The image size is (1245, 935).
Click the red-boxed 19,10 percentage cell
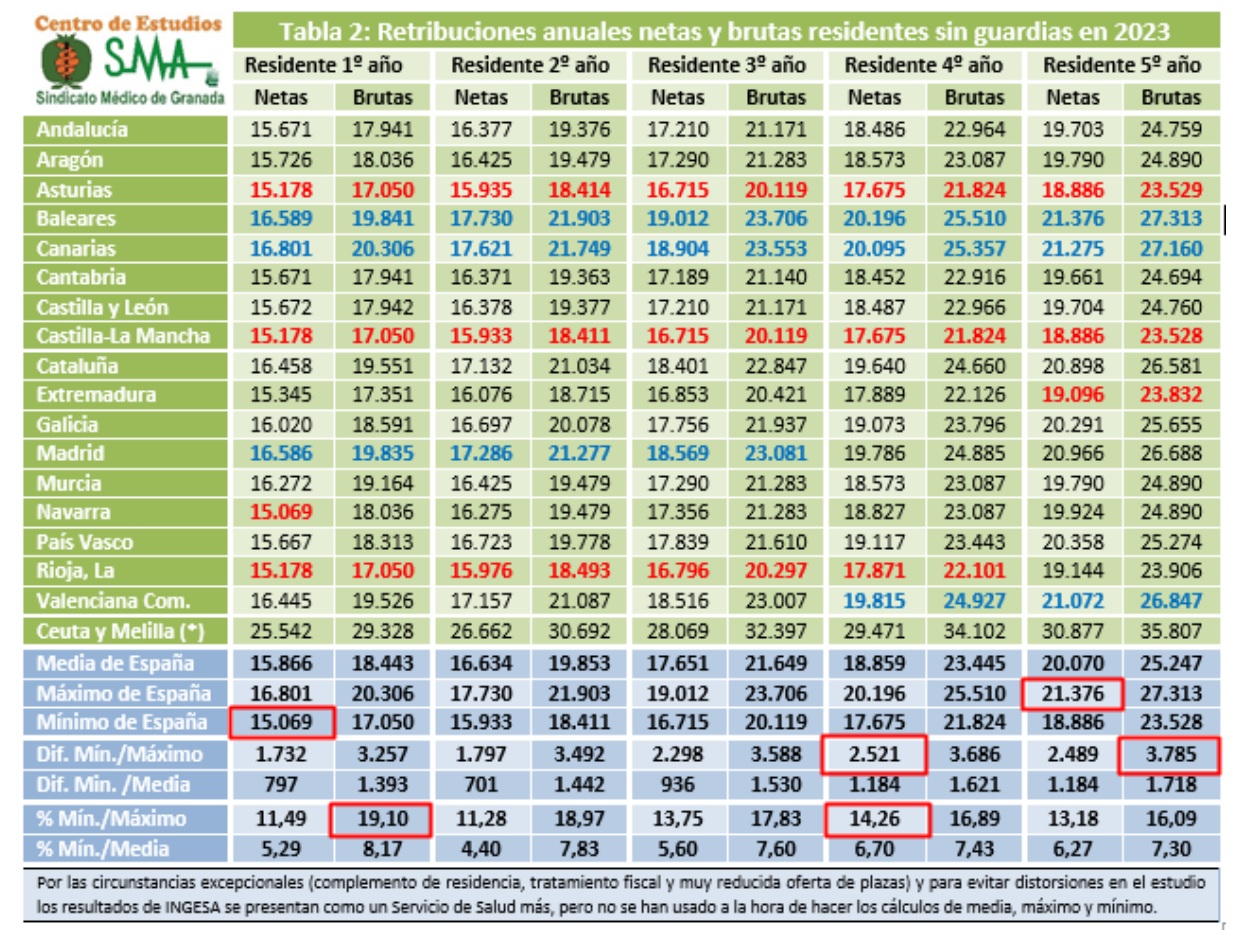click(x=380, y=819)
